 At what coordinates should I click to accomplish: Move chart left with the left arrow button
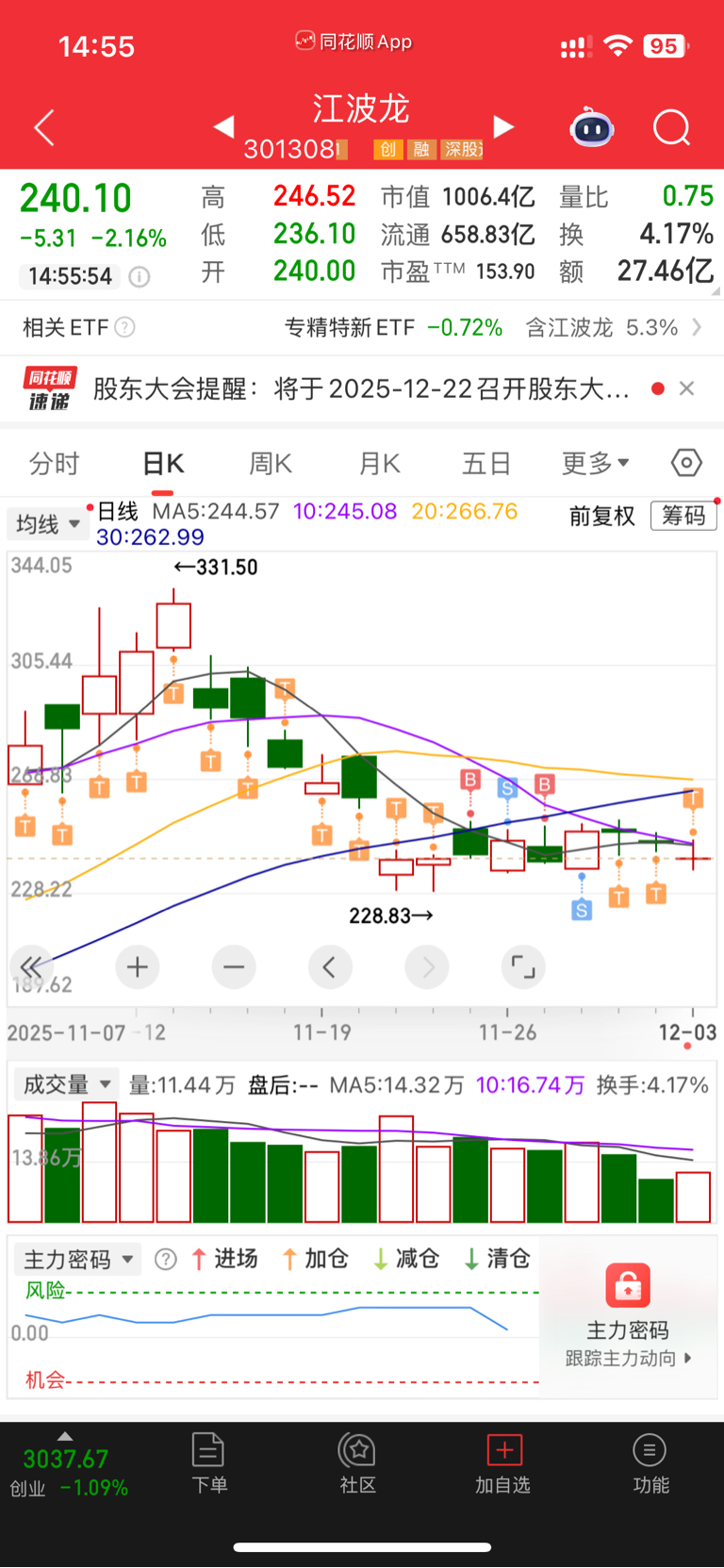pyautogui.click(x=330, y=967)
